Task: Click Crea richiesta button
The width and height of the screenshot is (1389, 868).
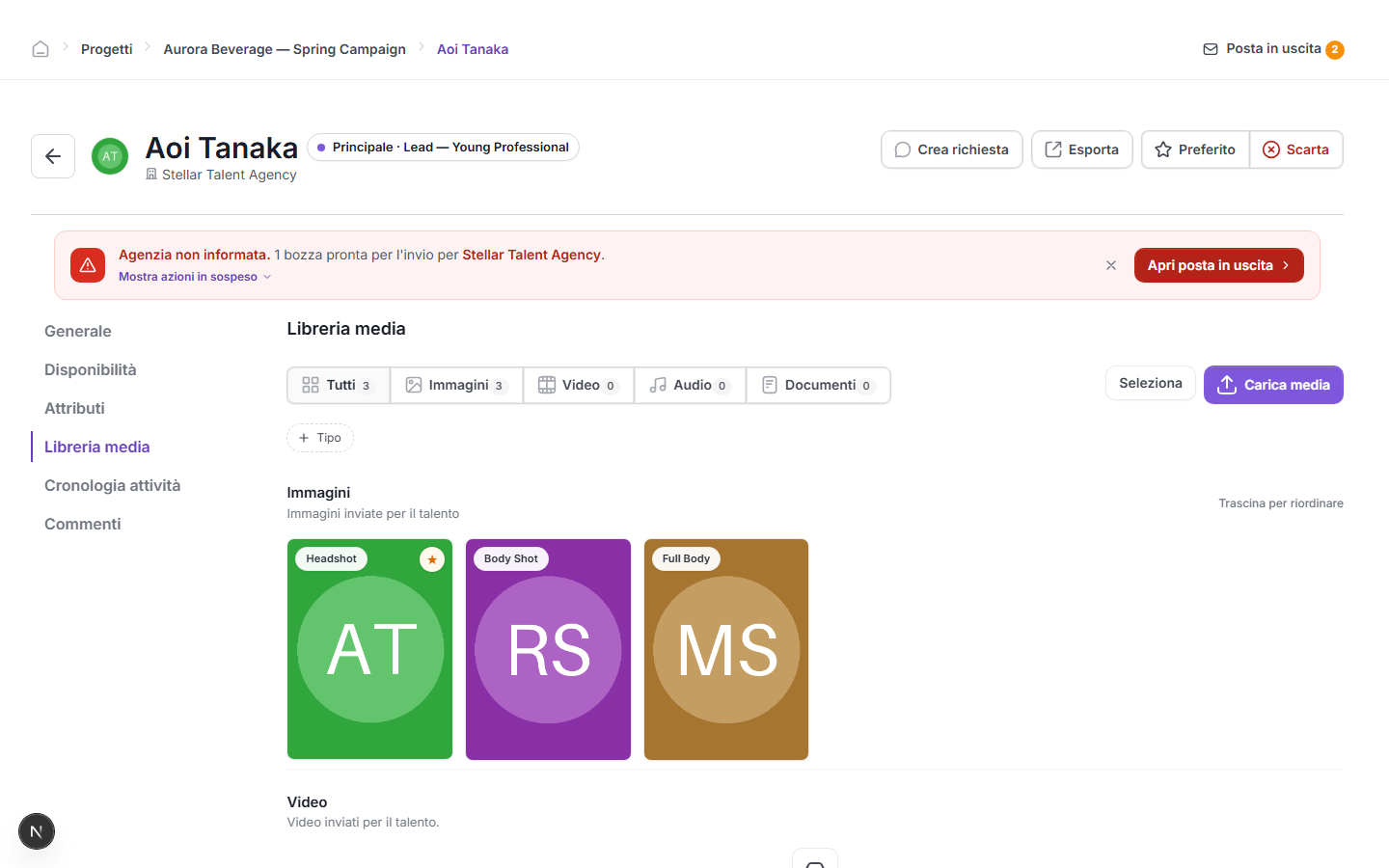Action: tap(951, 149)
